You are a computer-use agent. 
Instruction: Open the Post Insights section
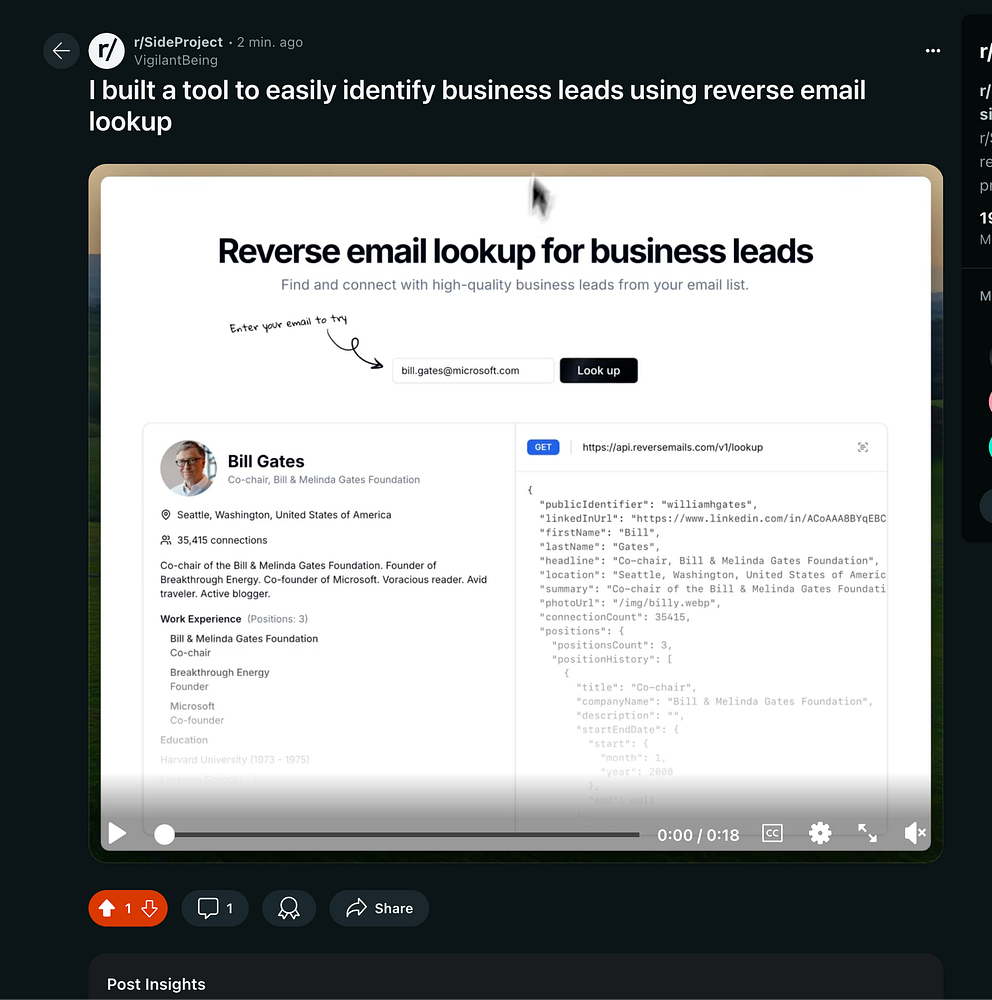pyautogui.click(x=156, y=984)
